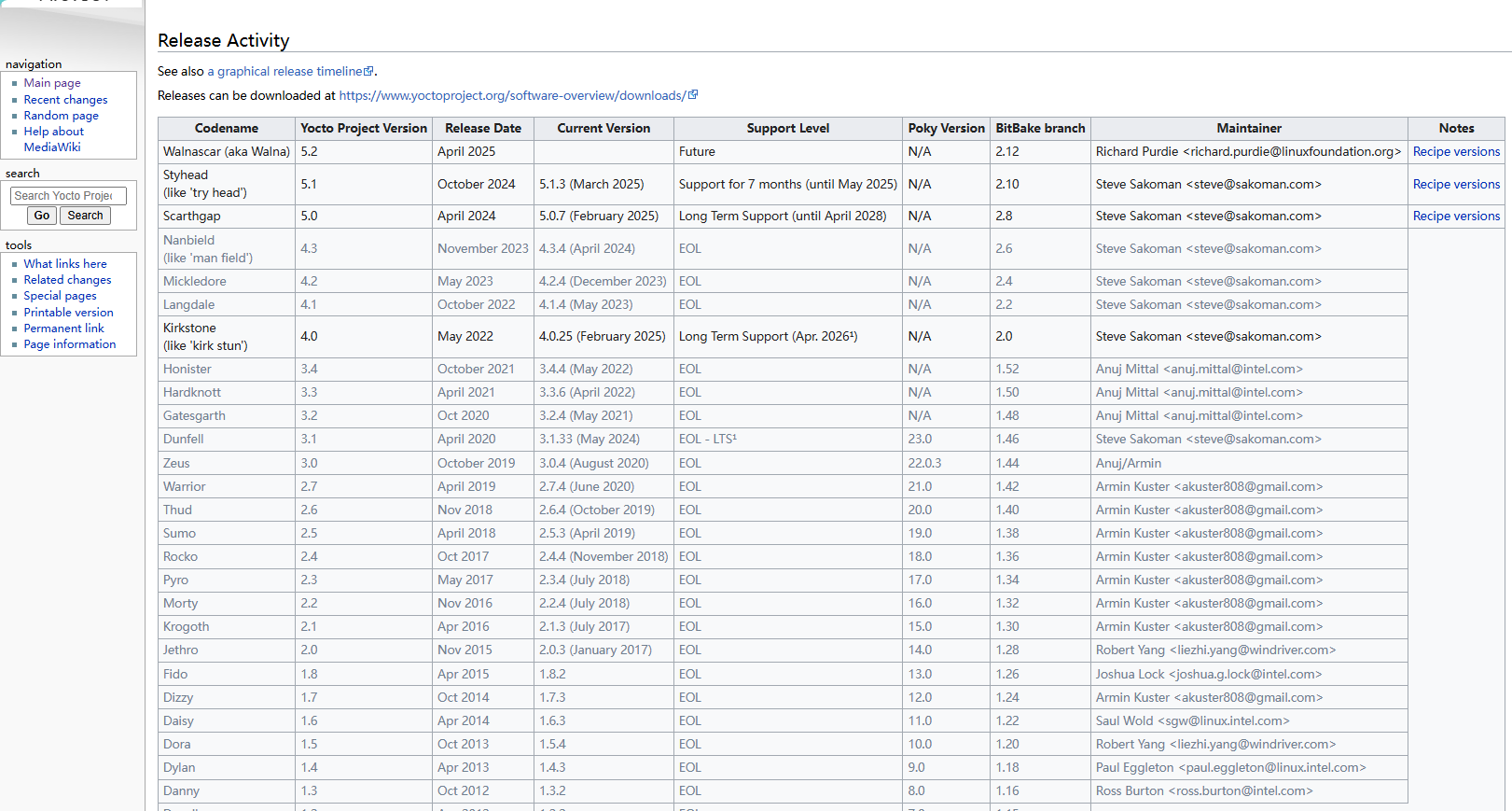
Task: Open Help about MediaWiki link
Action: [54, 139]
